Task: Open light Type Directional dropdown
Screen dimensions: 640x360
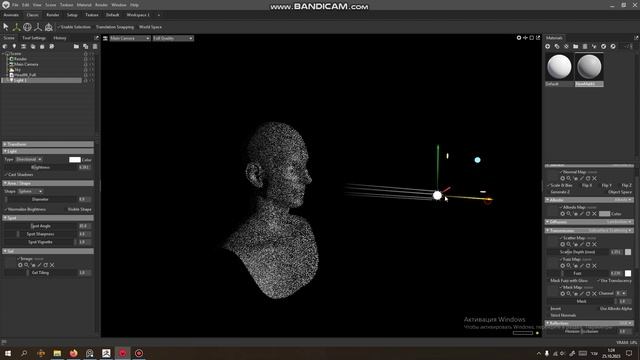Action: (29, 159)
